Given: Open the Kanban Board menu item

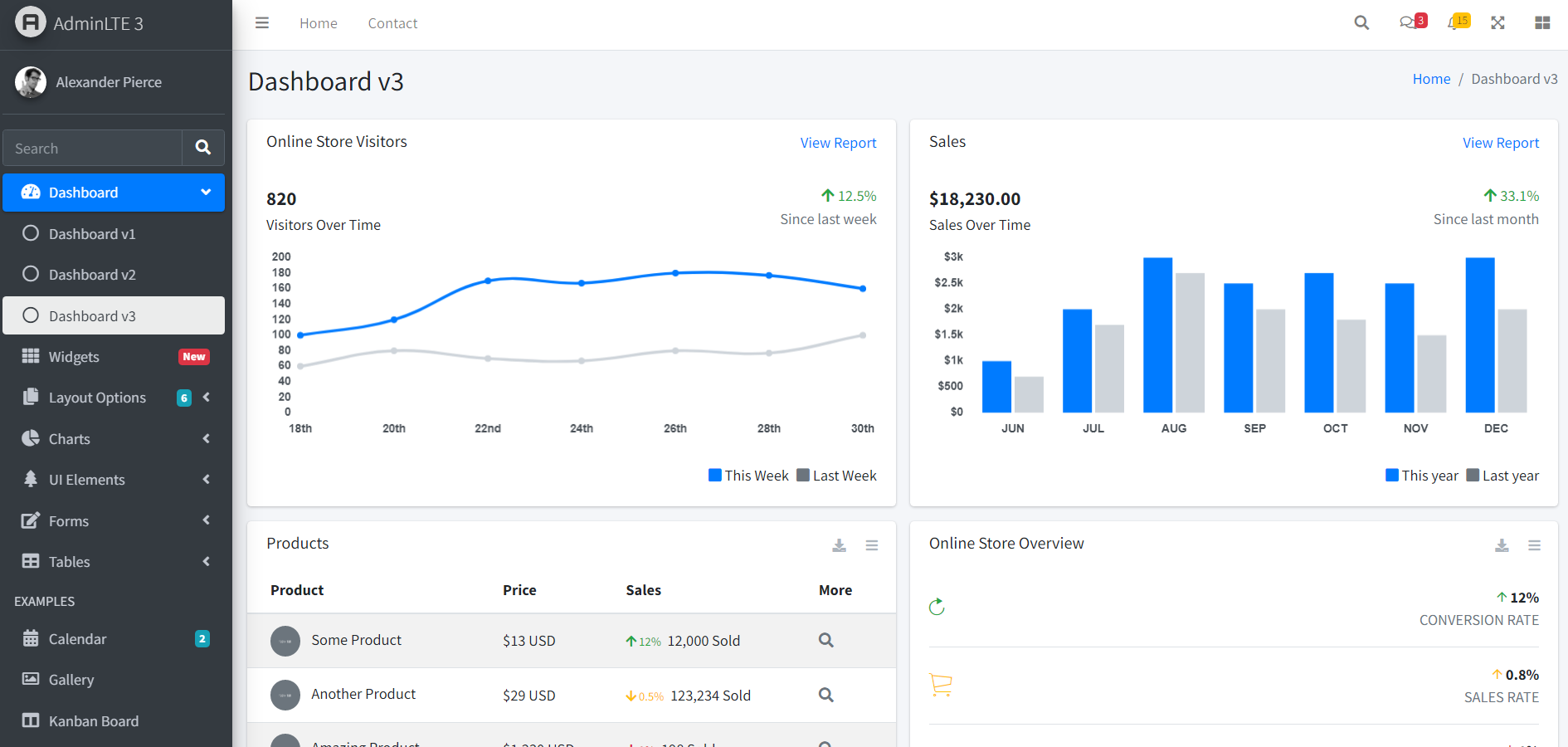Looking at the screenshot, I should (114, 720).
